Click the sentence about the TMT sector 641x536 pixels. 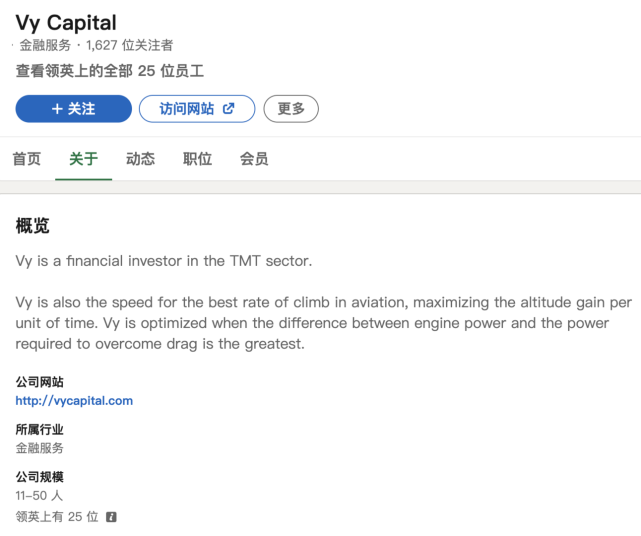(x=164, y=261)
